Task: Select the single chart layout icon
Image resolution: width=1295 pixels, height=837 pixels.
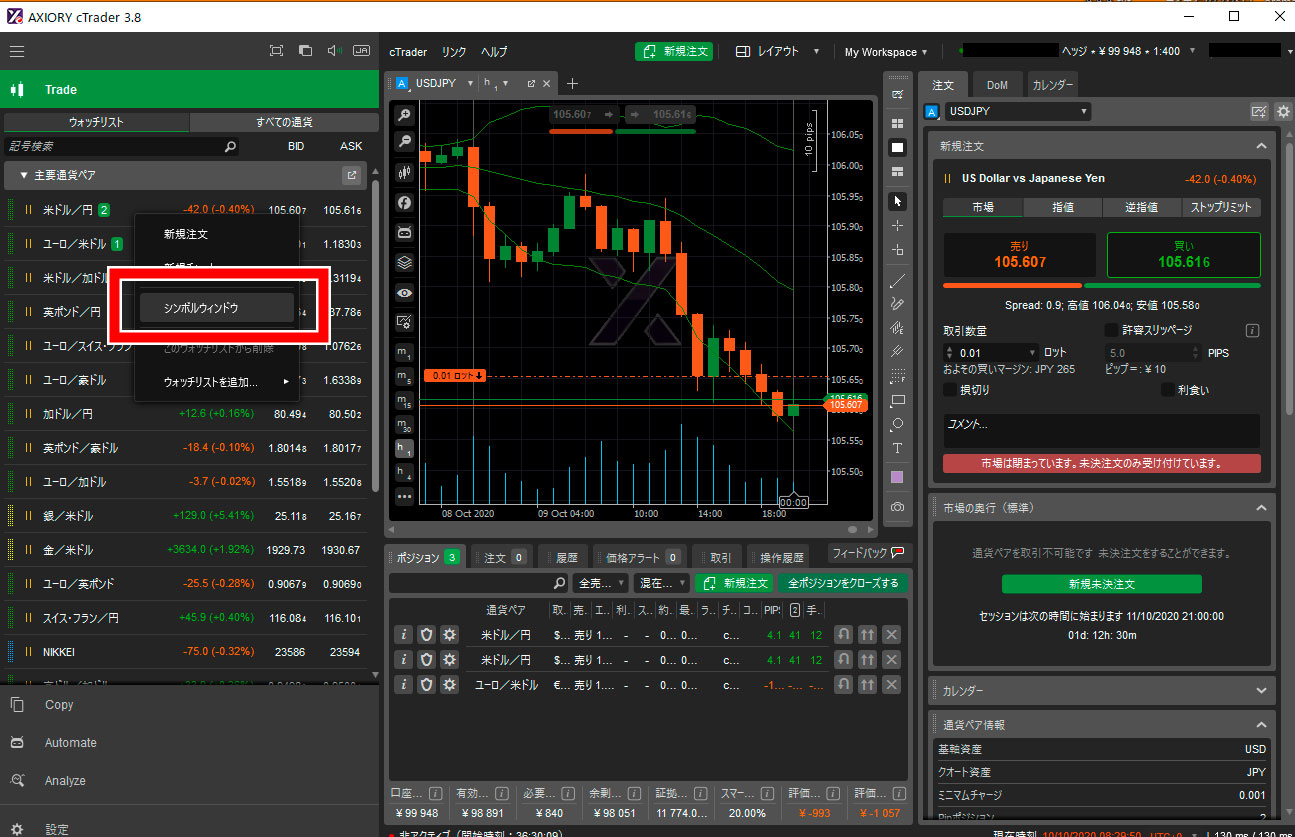Action: click(x=897, y=147)
